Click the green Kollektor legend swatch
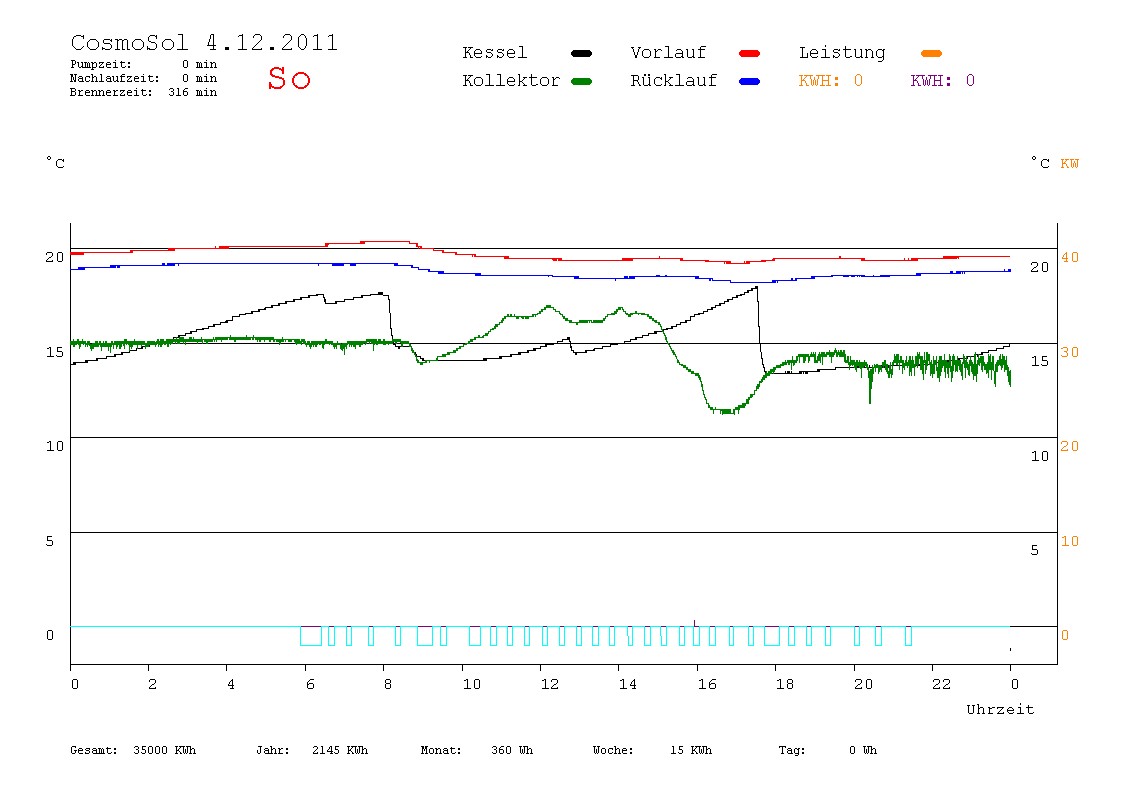This screenshot has height=812, width=1148. (581, 81)
